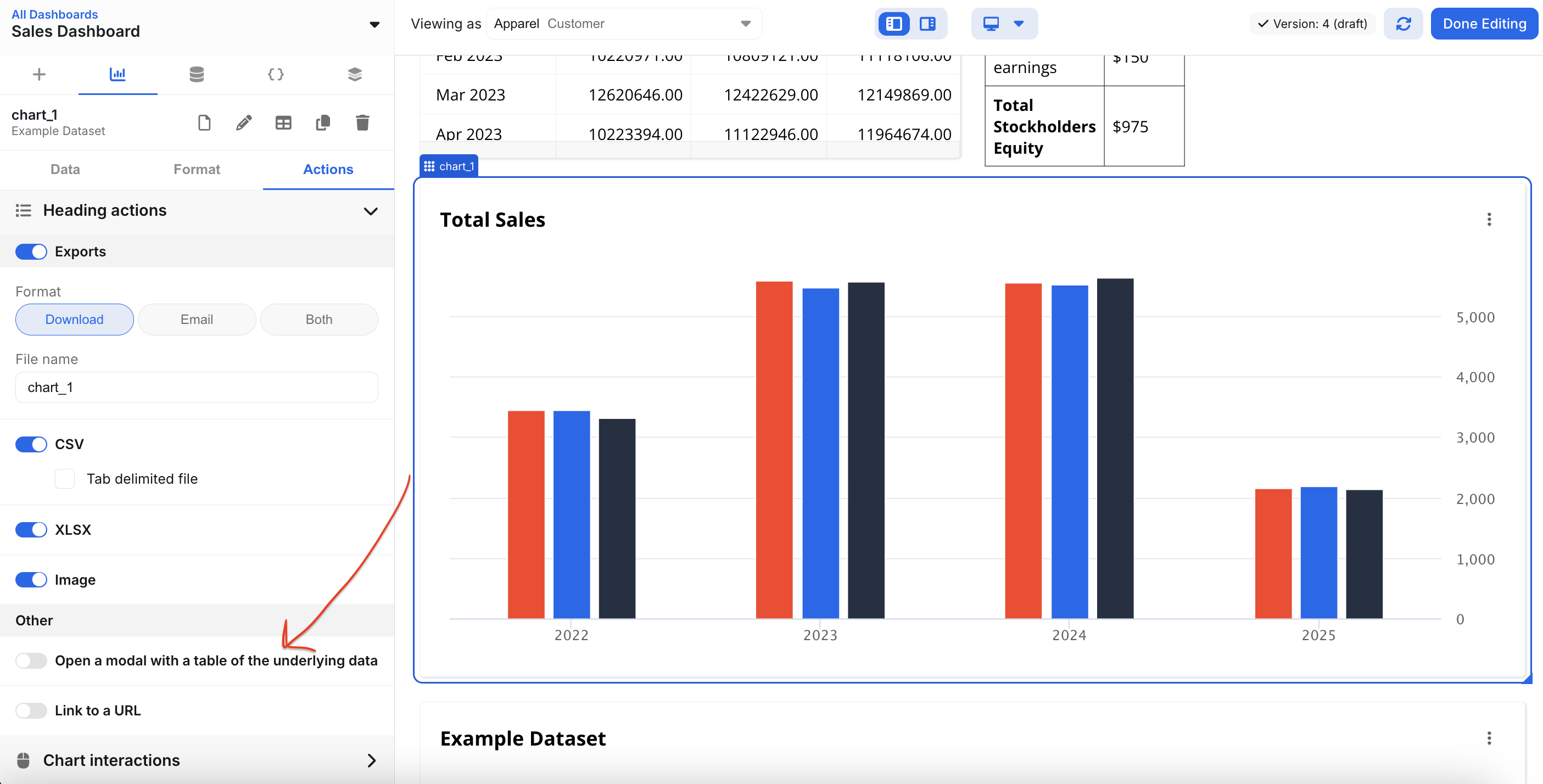Check the Tab delimited file checkbox

(x=65, y=479)
